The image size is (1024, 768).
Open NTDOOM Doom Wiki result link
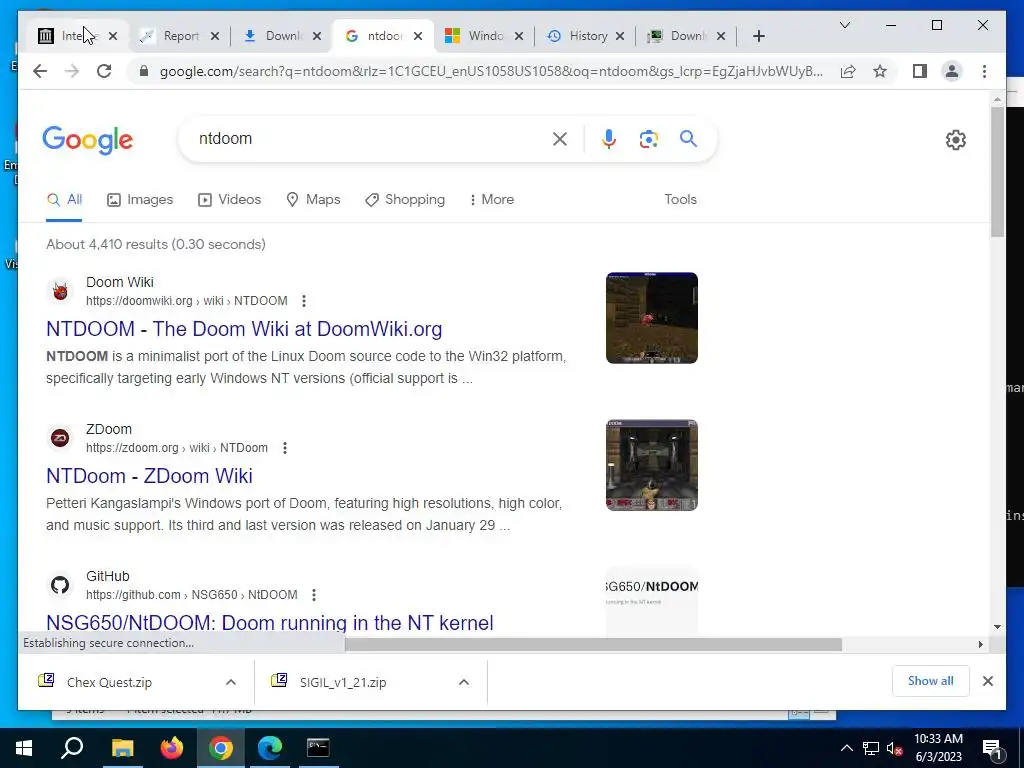244,329
